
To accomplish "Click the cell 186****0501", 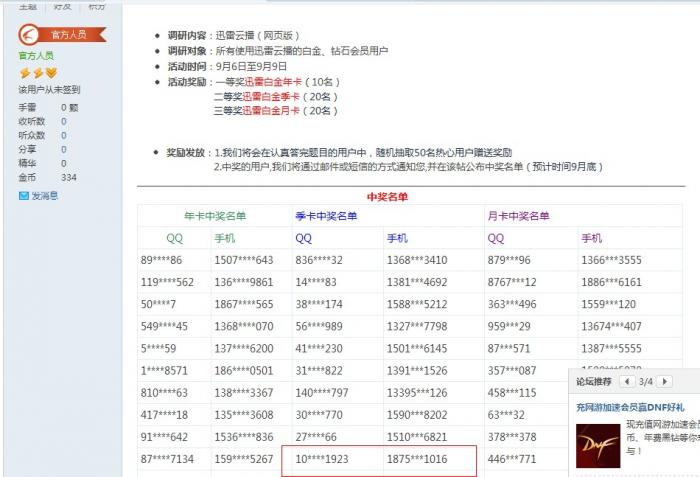I will coord(244,371).
